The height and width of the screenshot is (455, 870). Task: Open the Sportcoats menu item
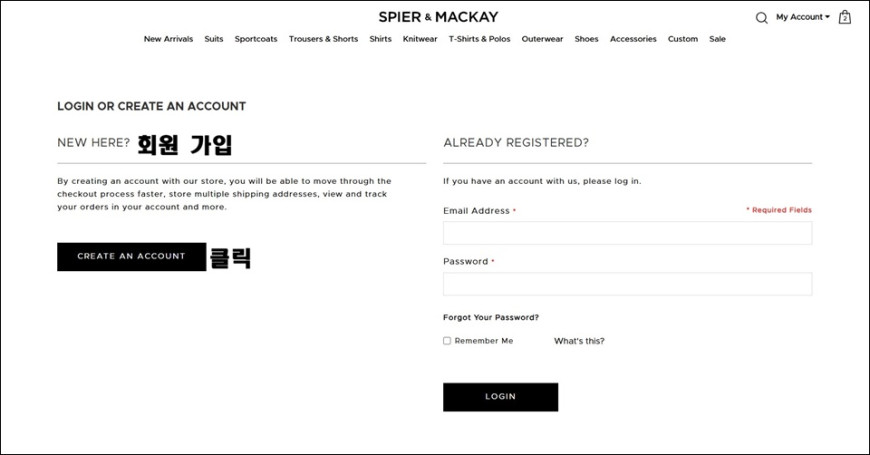(x=256, y=39)
